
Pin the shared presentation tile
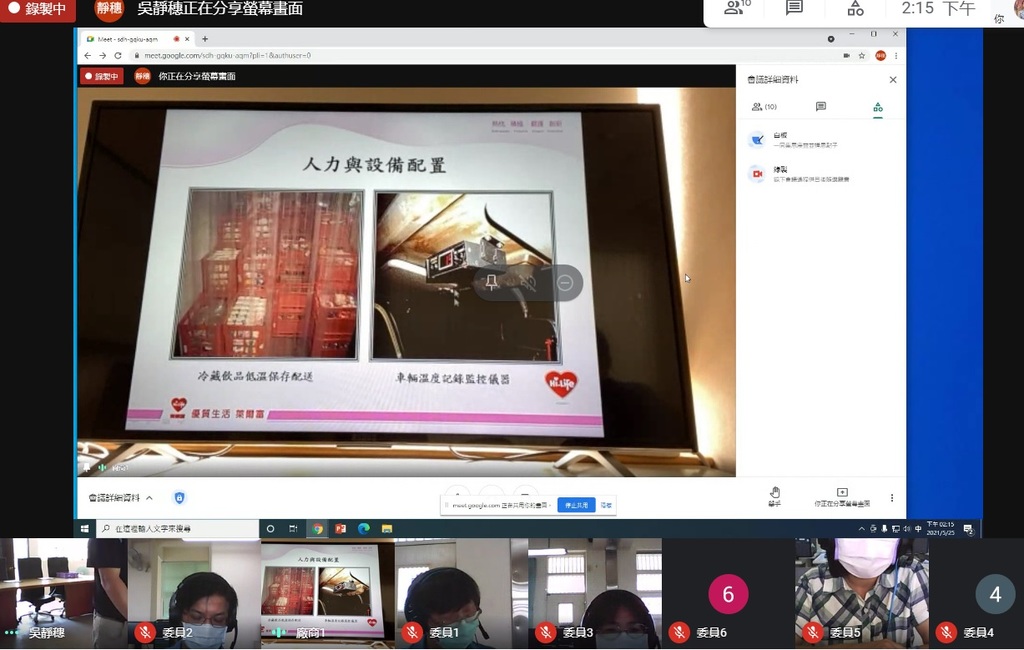(x=492, y=282)
